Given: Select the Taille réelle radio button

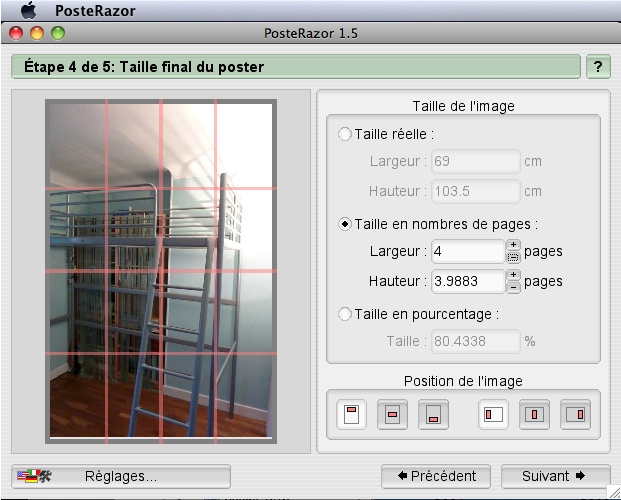Looking at the screenshot, I should pos(345,134).
